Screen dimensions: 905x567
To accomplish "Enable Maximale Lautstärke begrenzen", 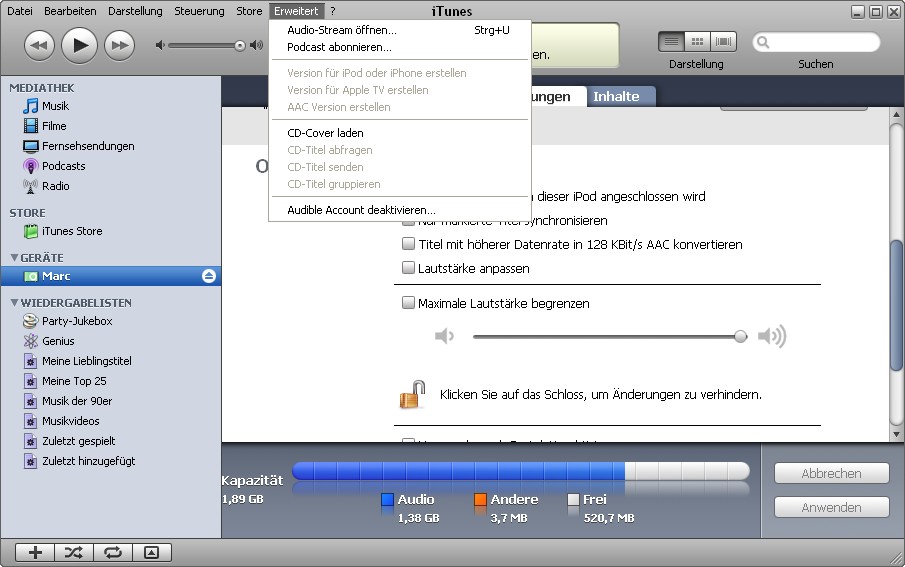I will click(x=408, y=303).
